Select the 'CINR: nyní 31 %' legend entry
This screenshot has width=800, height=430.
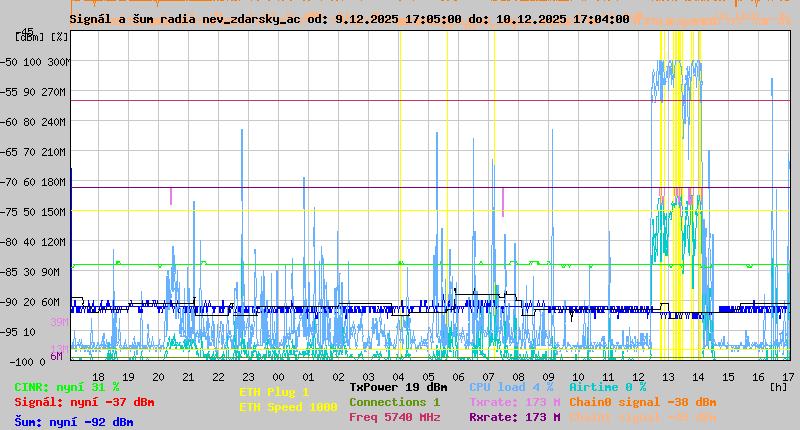pos(67,388)
